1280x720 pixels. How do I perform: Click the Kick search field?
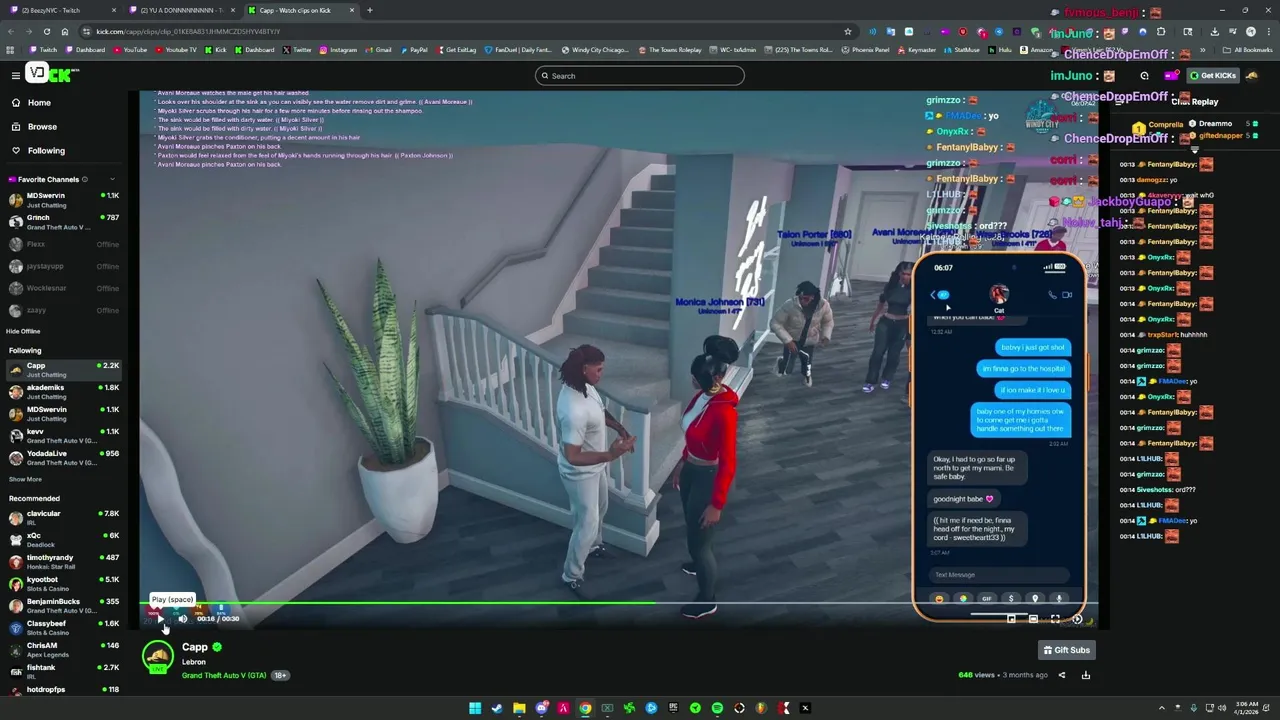click(640, 76)
